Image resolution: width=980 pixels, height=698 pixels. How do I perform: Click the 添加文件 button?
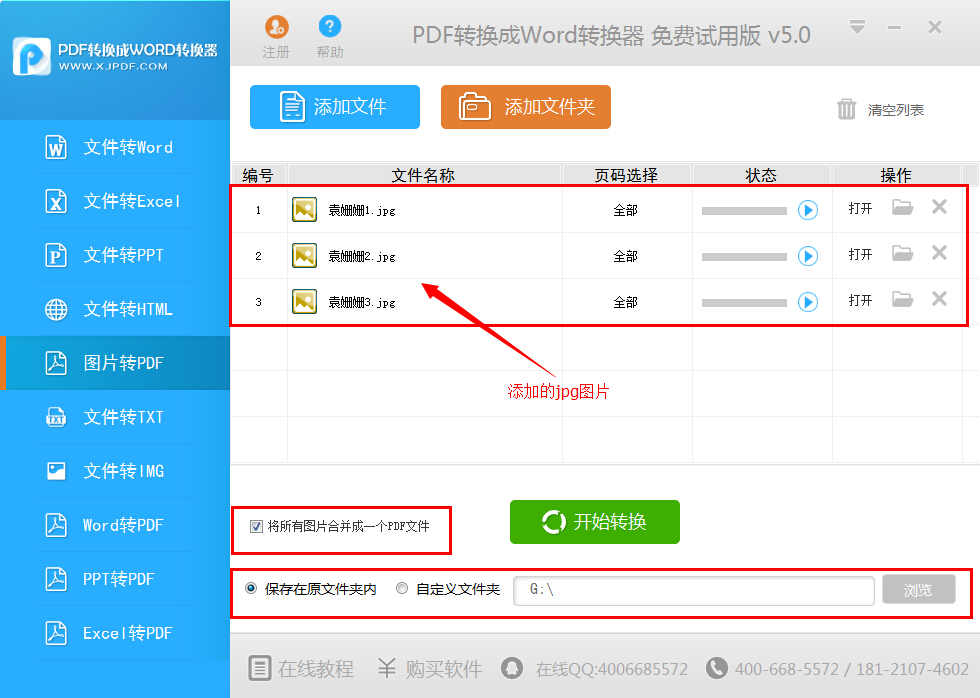pos(334,107)
